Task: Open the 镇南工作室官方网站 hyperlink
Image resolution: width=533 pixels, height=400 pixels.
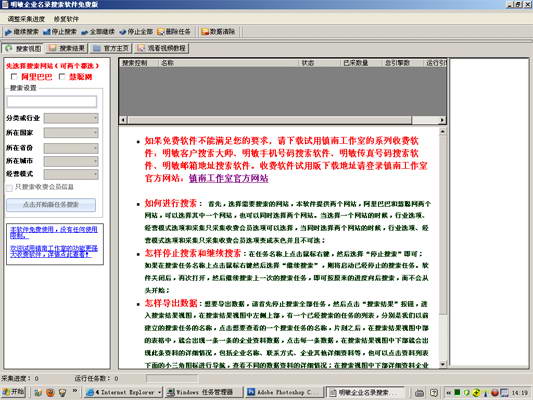Action: [x=228, y=178]
